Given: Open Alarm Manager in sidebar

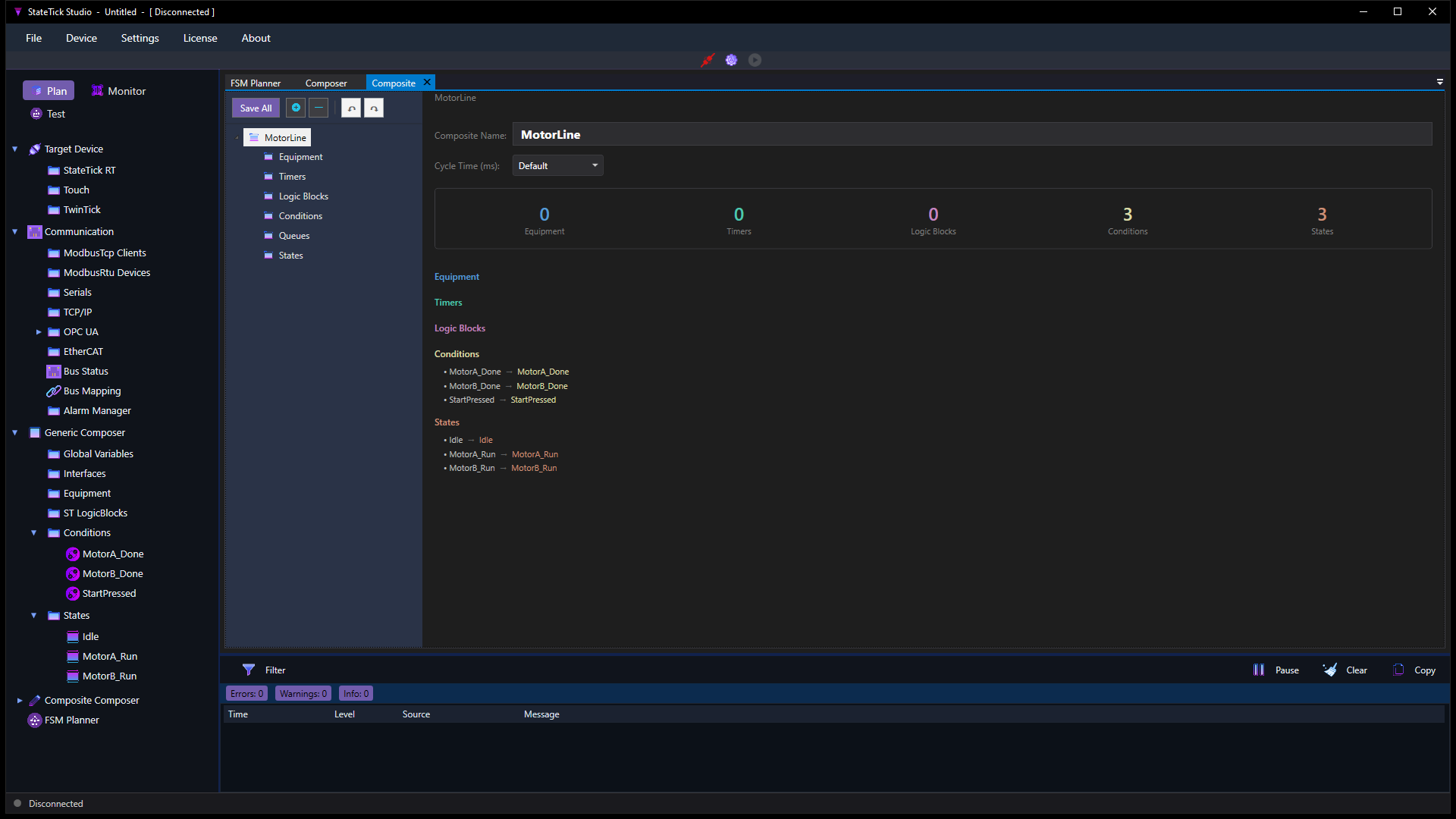Looking at the screenshot, I should point(97,411).
